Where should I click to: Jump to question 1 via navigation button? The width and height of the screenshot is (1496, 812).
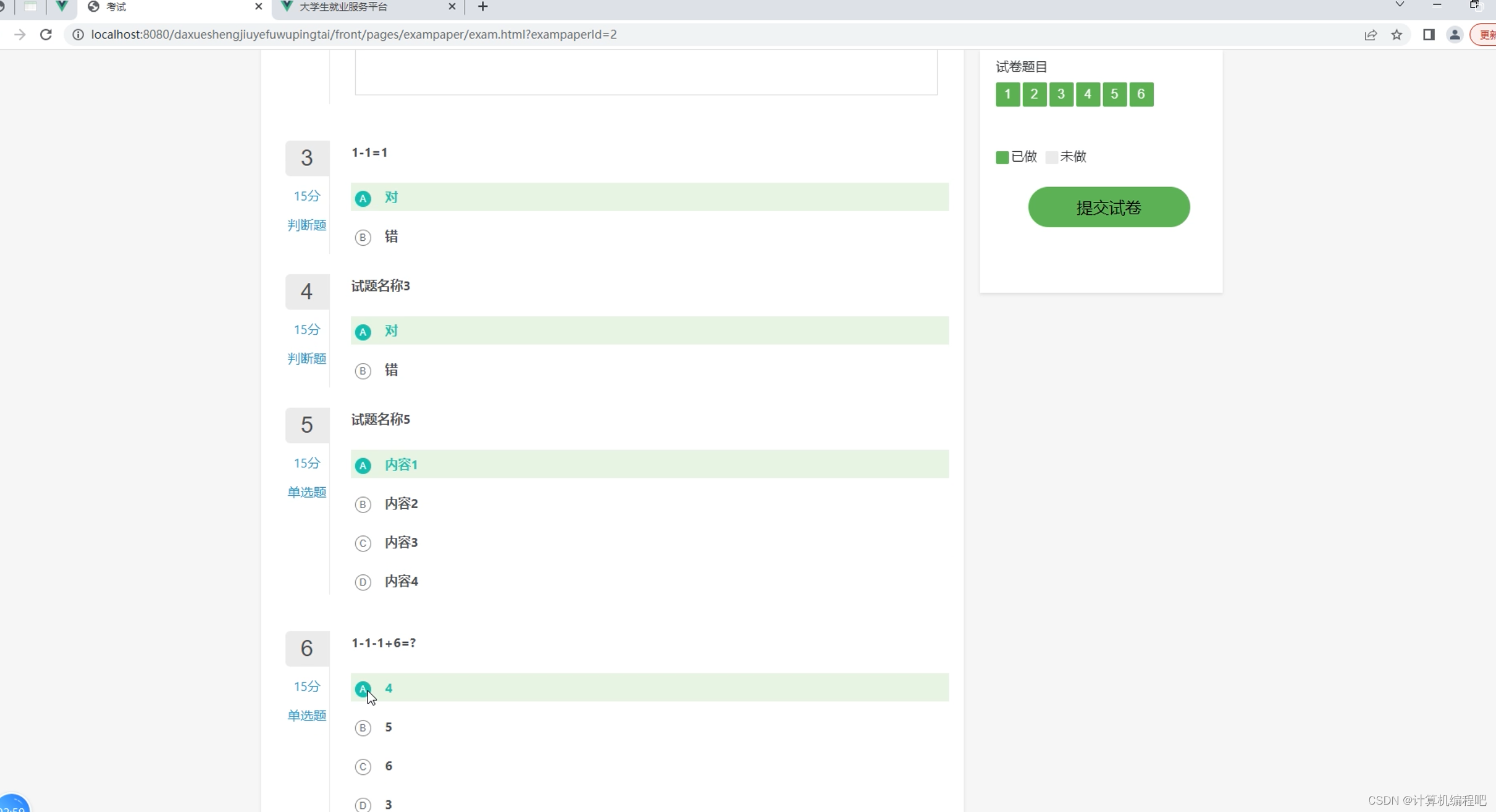click(1007, 94)
